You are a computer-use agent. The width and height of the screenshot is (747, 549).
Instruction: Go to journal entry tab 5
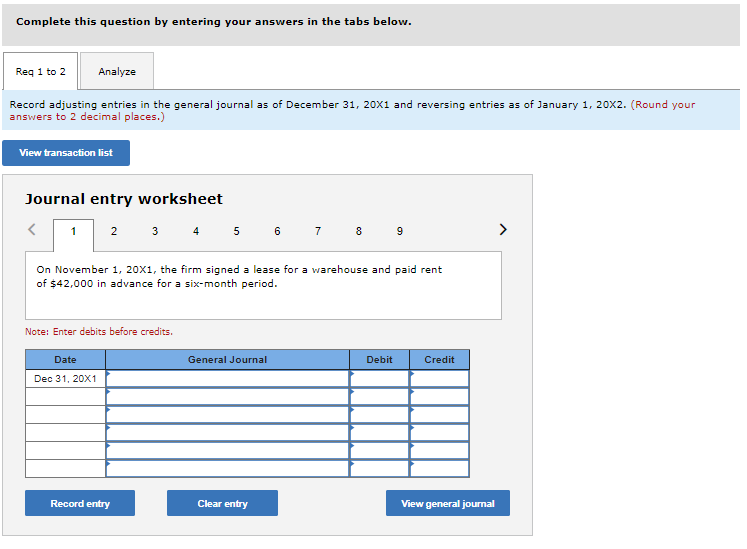[236, 232]
